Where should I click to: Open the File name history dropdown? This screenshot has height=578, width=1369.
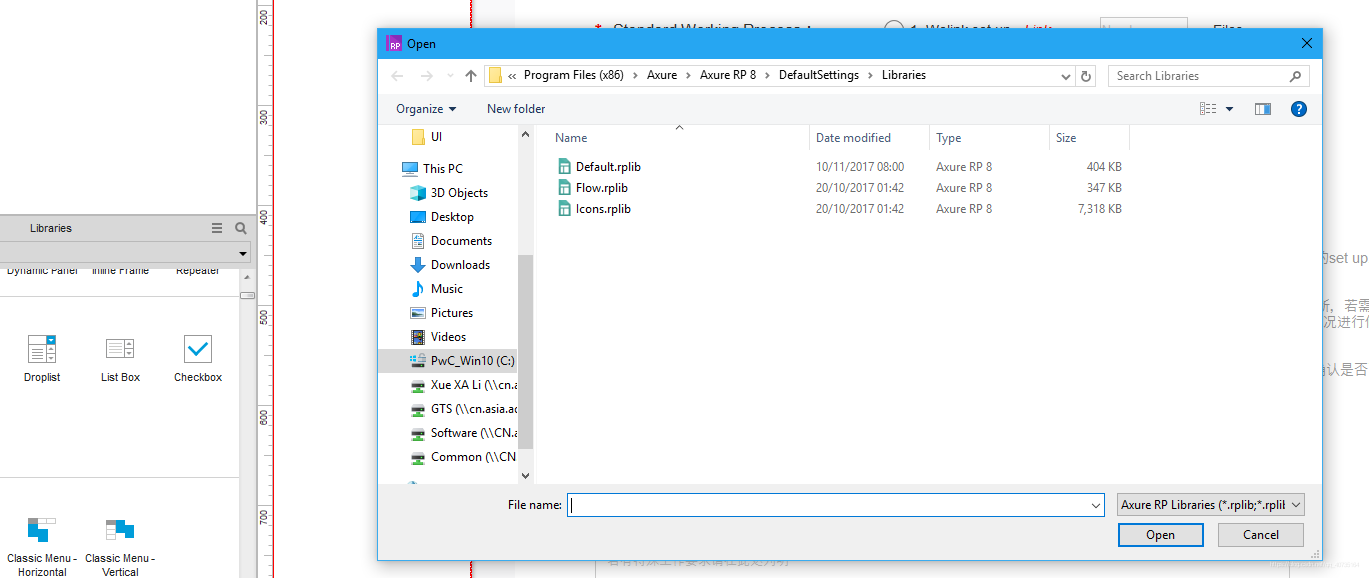click(1096, 506)
